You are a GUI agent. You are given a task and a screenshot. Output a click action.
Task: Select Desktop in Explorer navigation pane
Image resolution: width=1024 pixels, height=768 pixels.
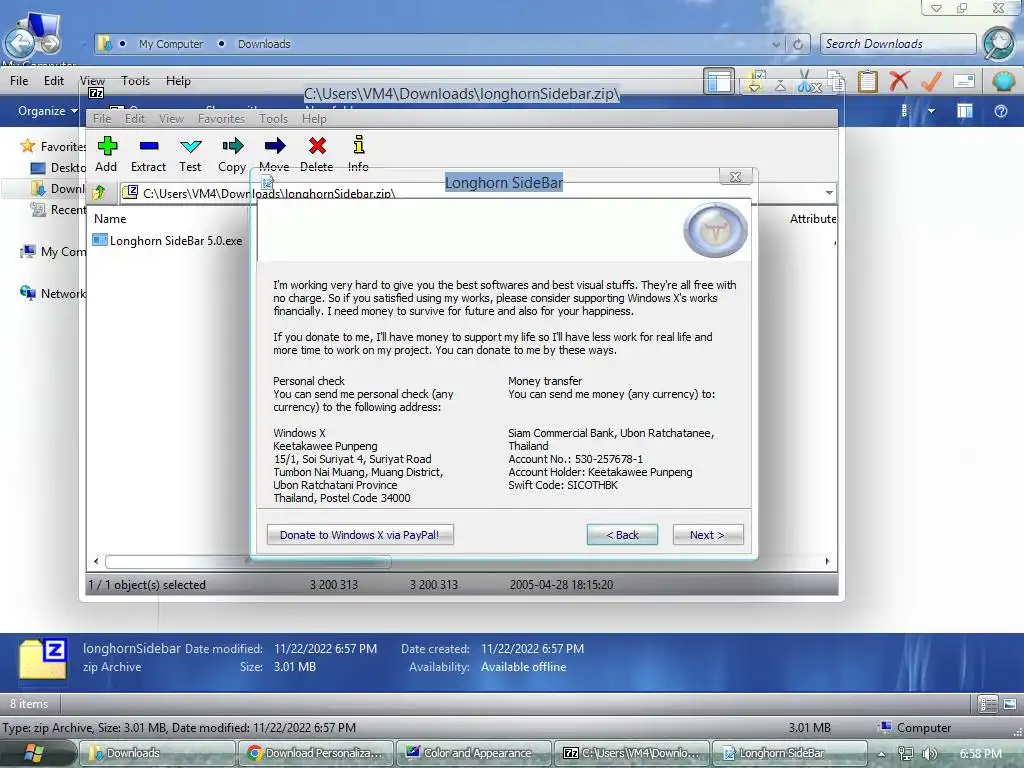[59, 168]
